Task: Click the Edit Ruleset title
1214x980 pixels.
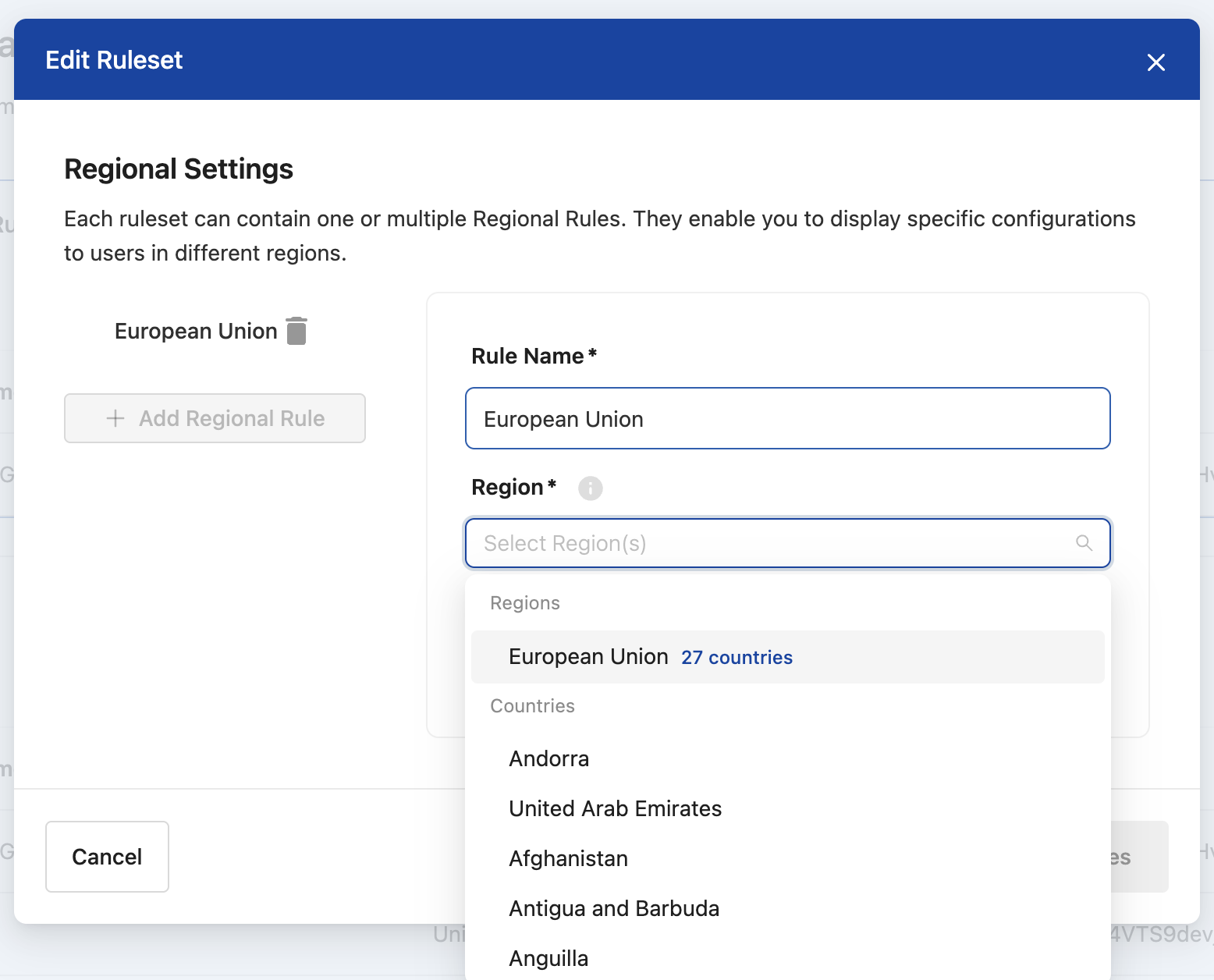Action: coord(114,60)
